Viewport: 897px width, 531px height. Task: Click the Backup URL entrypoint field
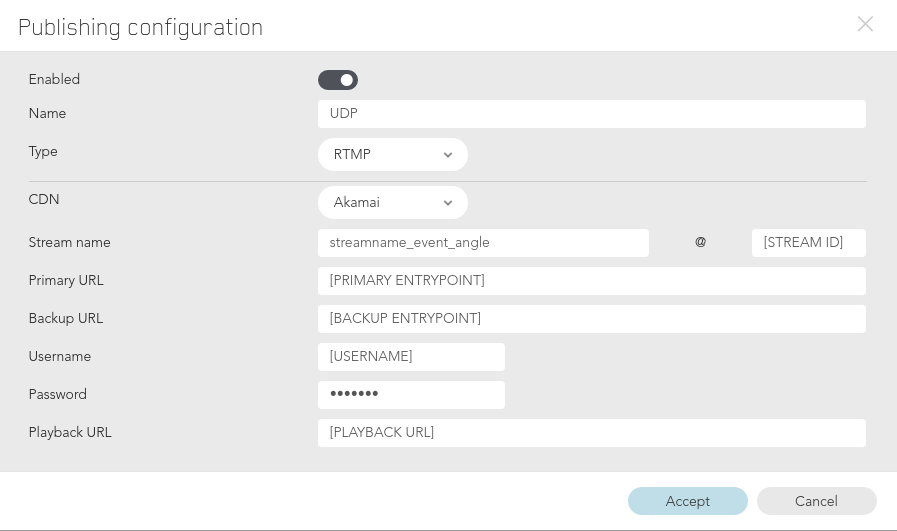pos(592,319)
